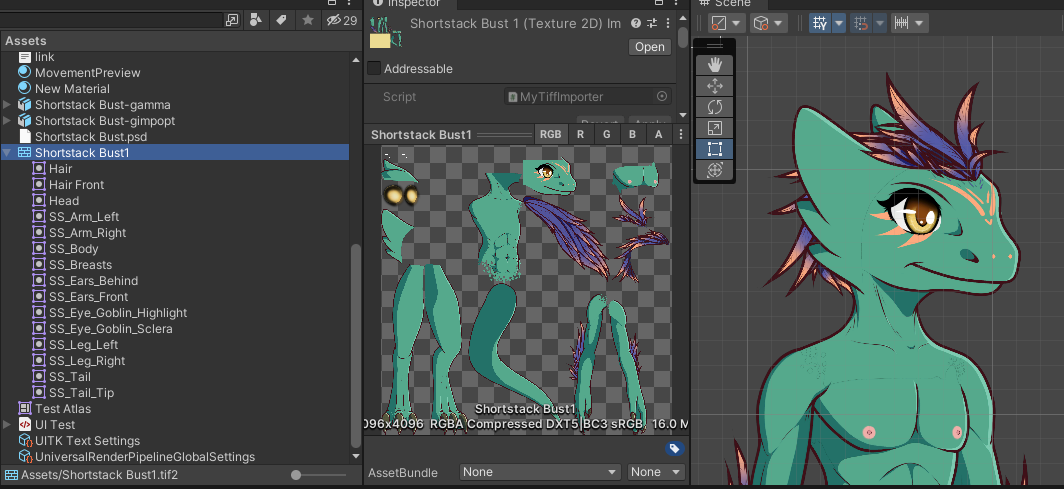Select the Scale tool
Image resolution: width=1064 pixels, height=489 pixels.
pyautogui.click(x=714, y=128)
